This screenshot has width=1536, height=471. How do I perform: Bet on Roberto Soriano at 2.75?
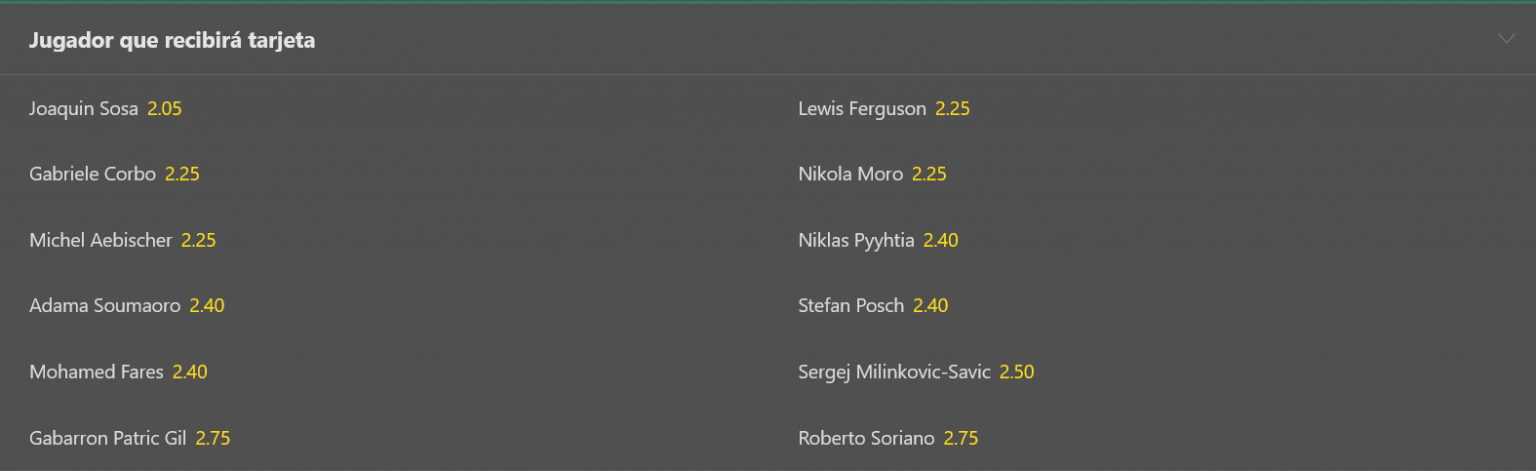(960, 438)
